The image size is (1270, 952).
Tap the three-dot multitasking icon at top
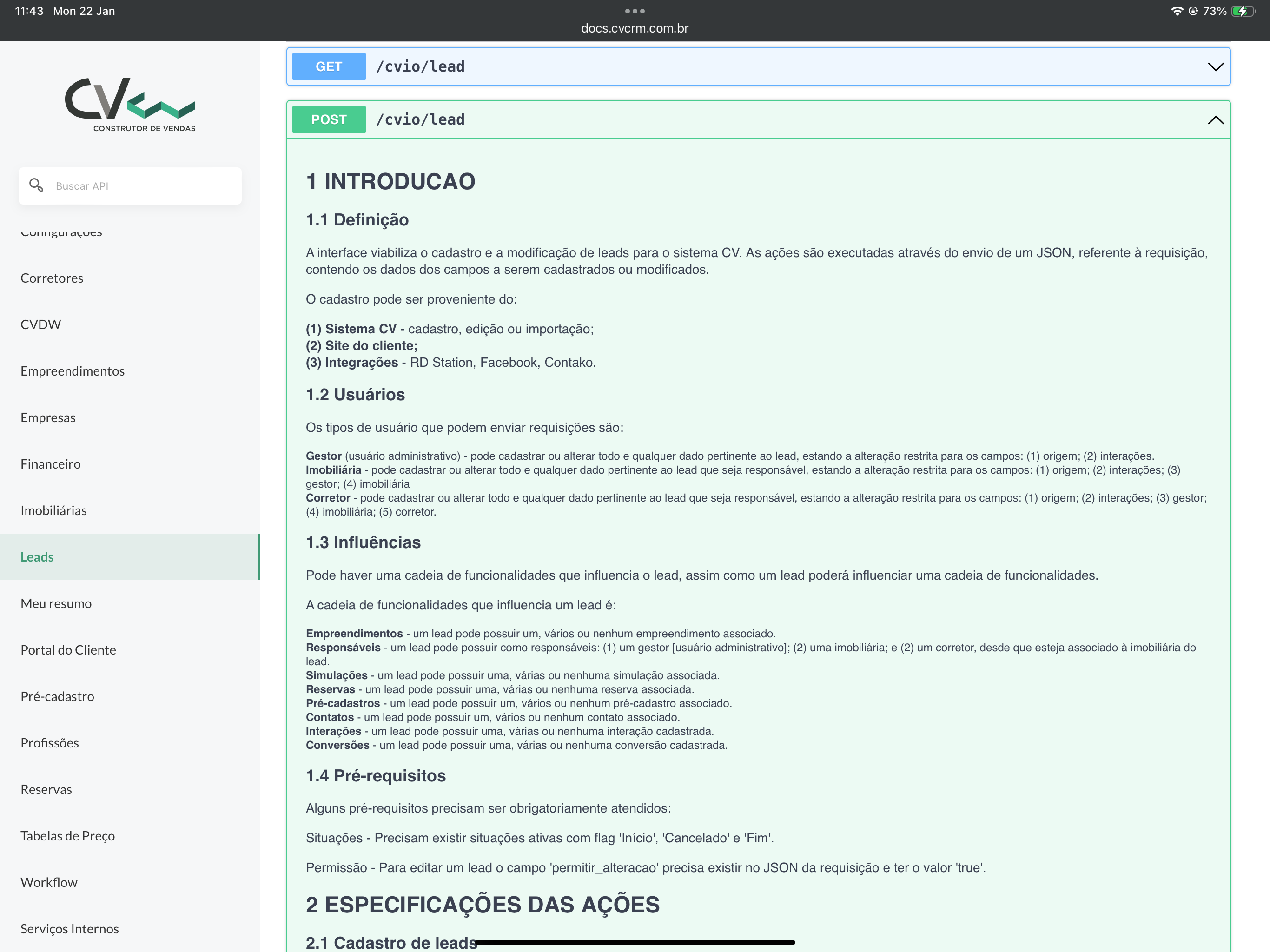[x=635, y=11]
